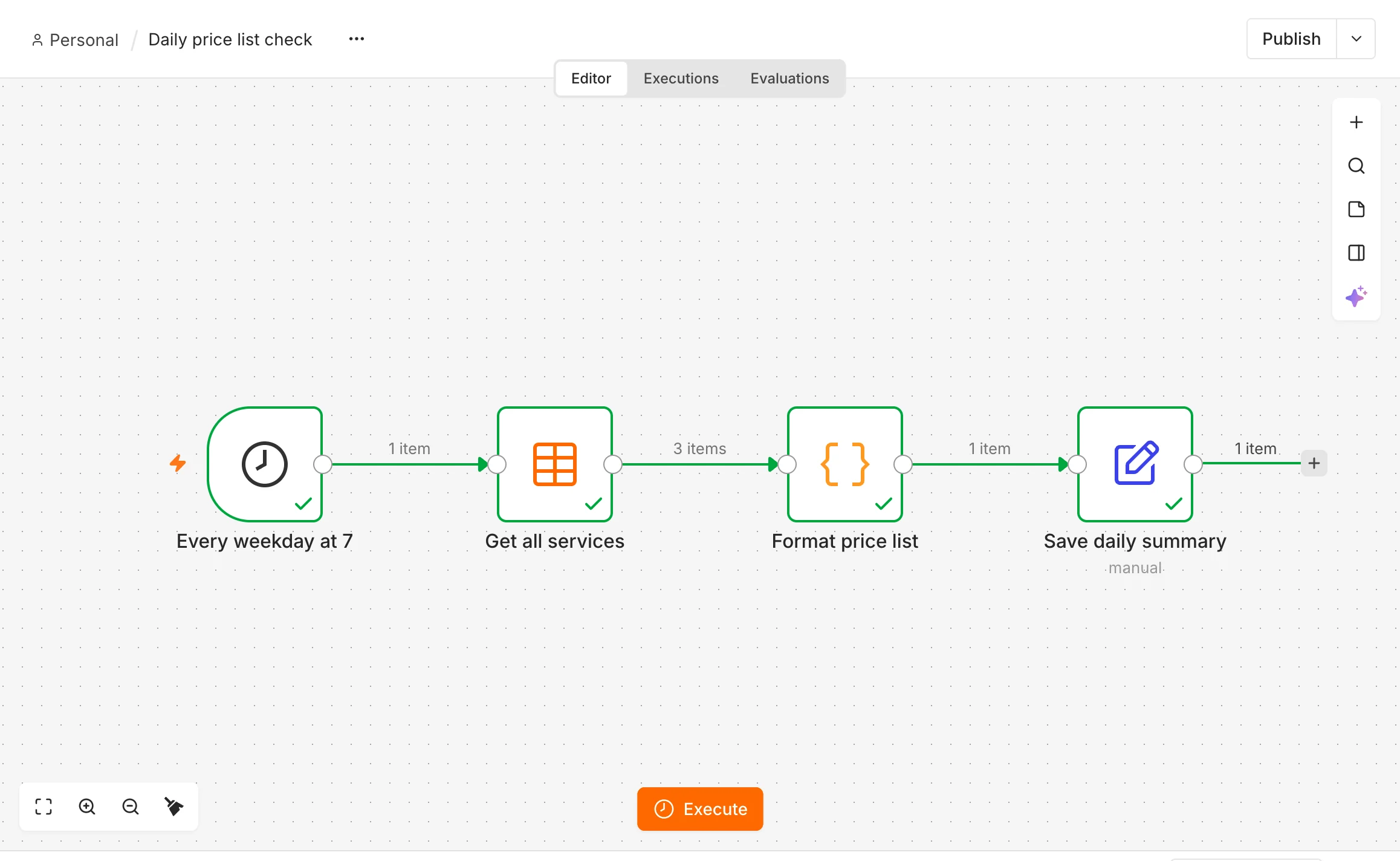1400x861 pixels.
Task: Add a node via the plus in right toolbar
Action: pos(1356,122)
